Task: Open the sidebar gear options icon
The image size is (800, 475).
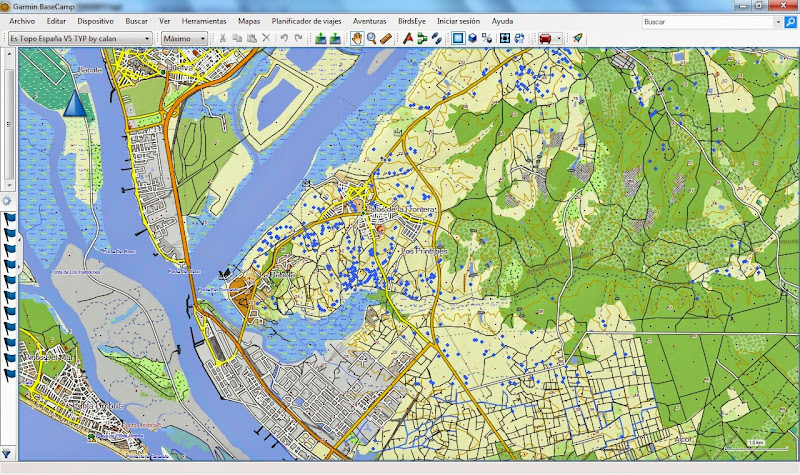Action: [7, 201]
